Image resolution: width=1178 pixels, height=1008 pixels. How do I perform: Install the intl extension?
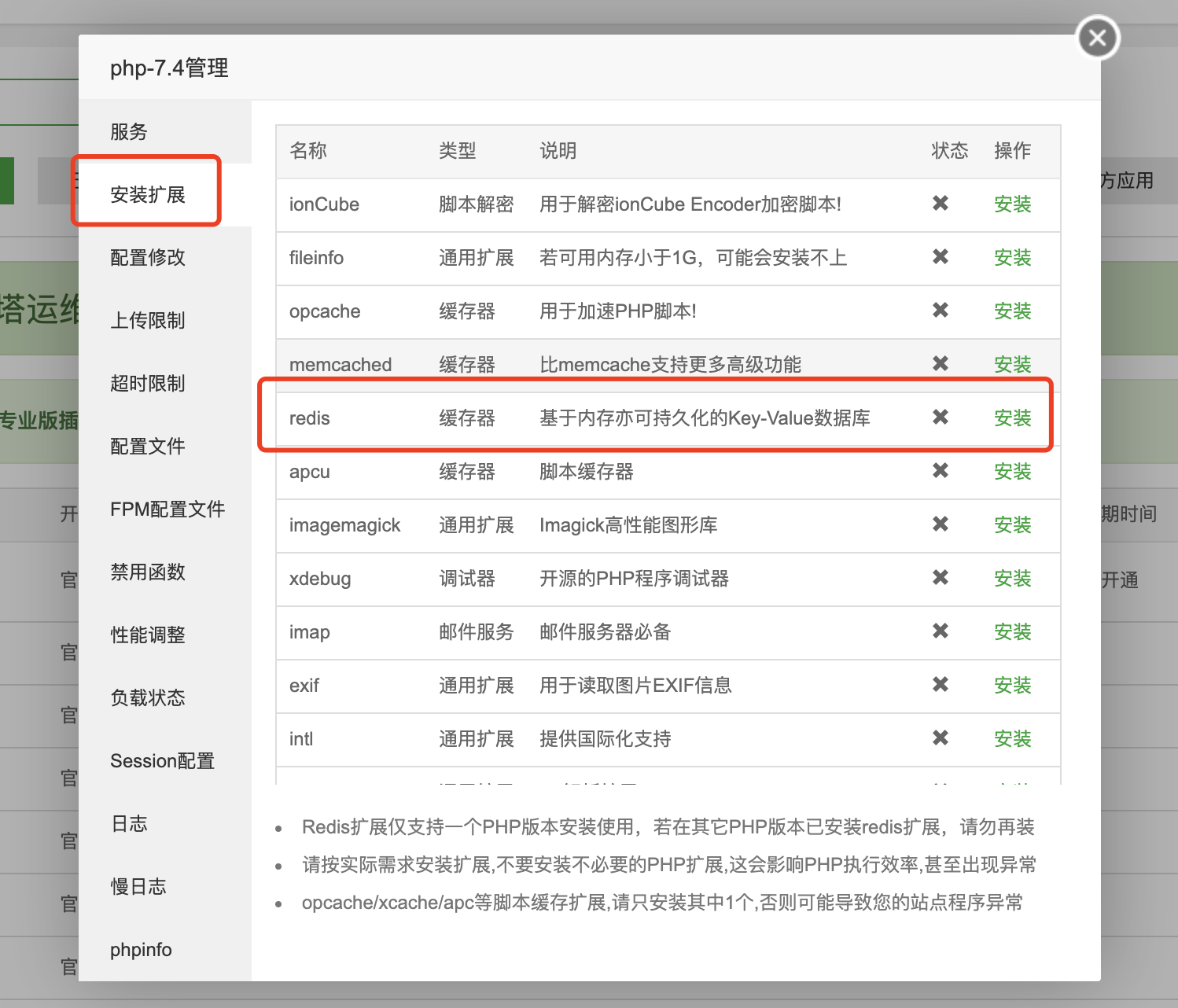tap(1012, 739)
